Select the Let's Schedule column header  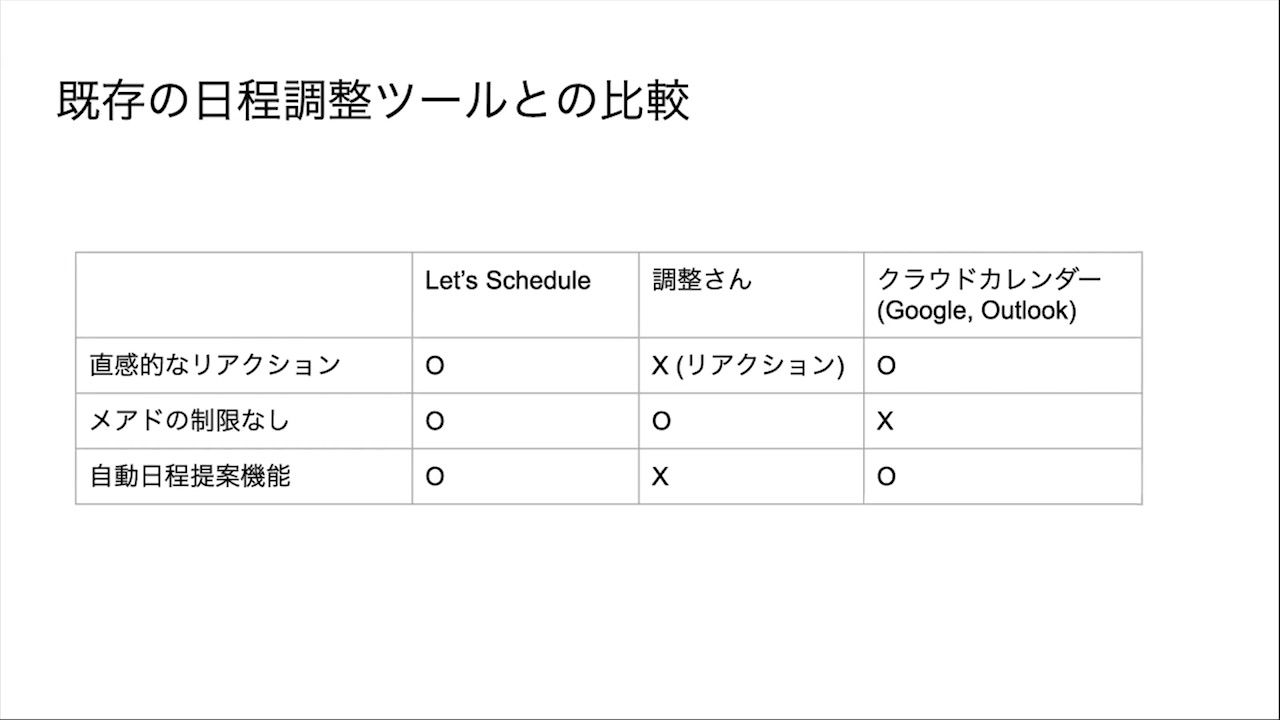(x=507, y=281)
